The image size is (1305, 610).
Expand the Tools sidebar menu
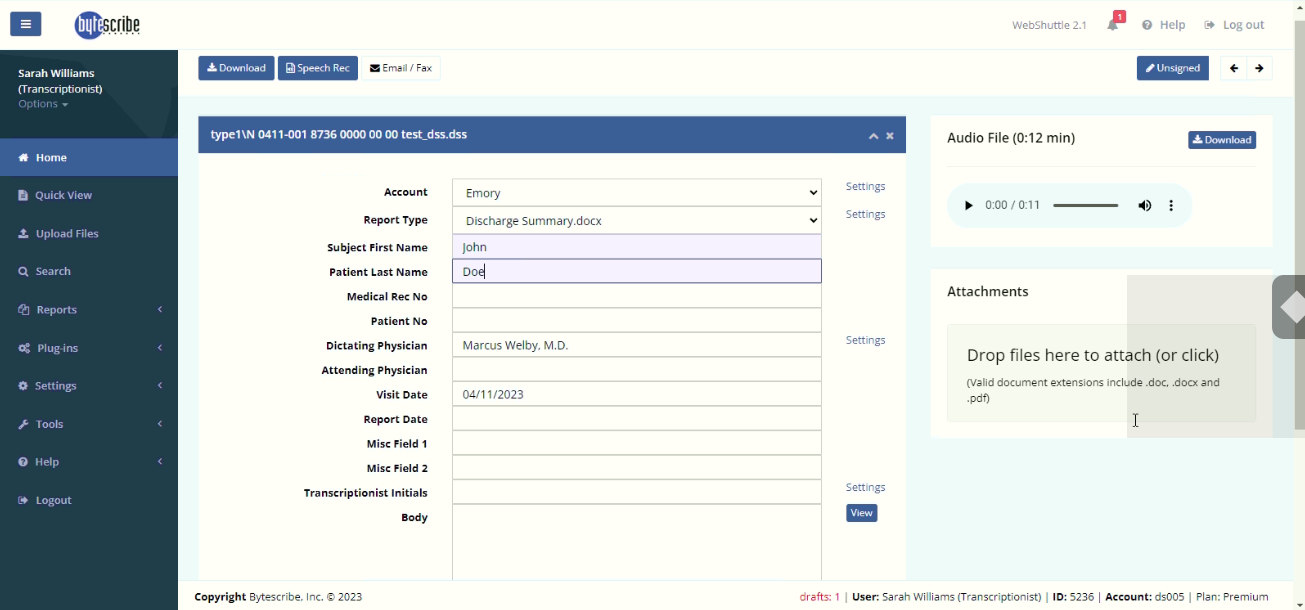coord(89,424)
